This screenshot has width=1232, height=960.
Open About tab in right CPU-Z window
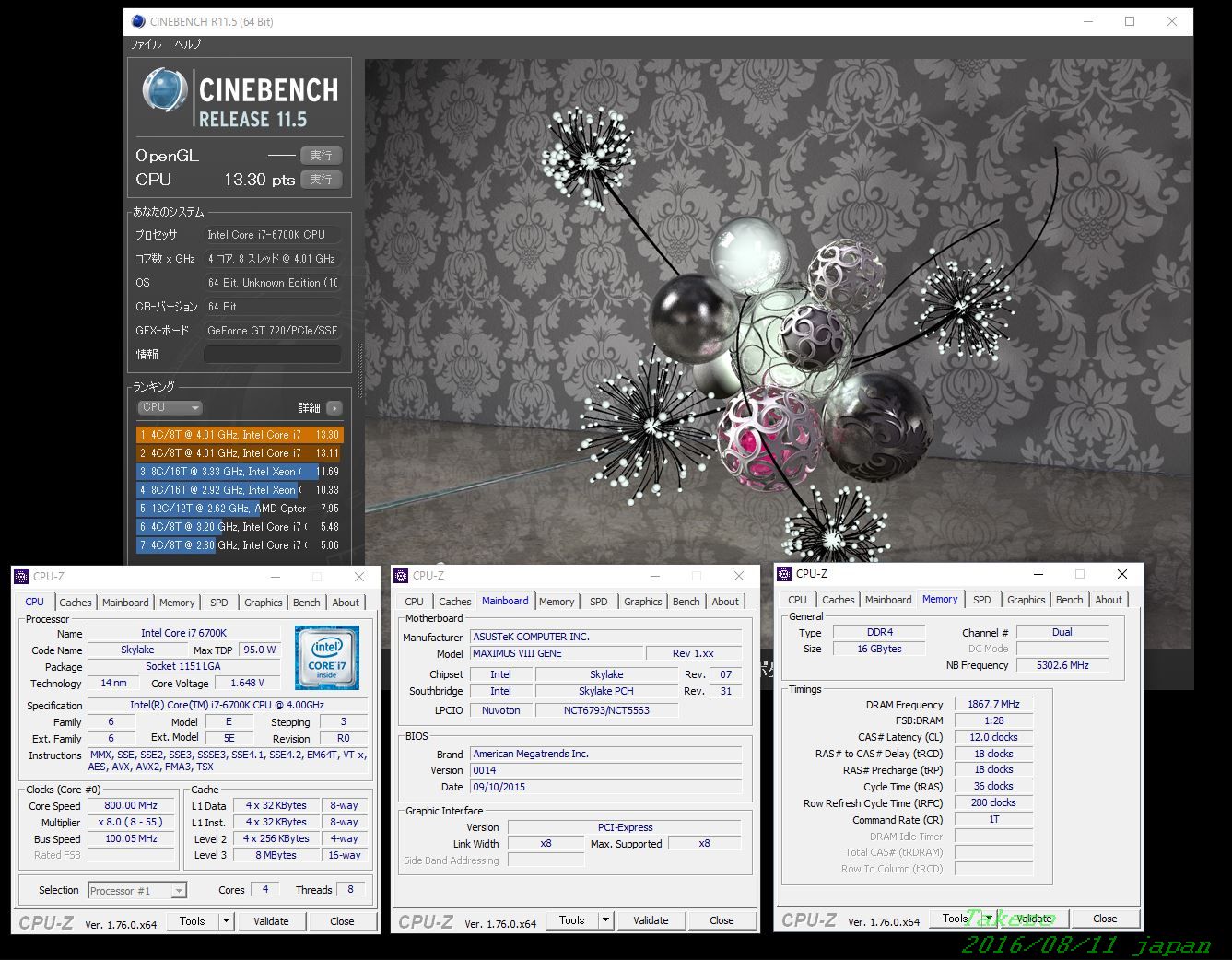1109,600
